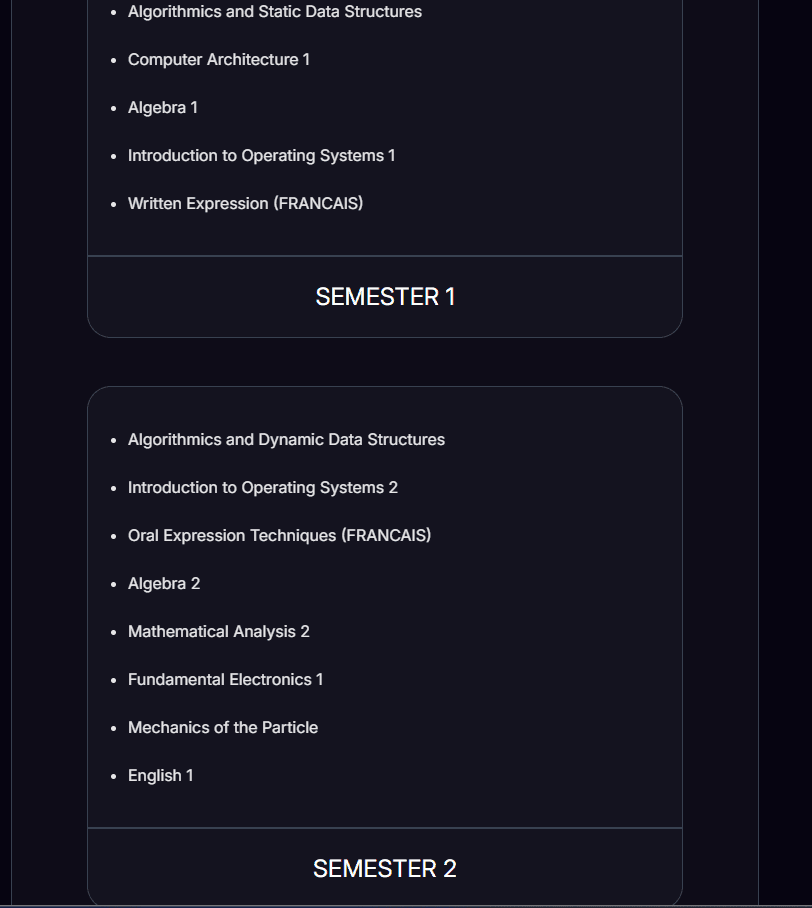Click the divider line above SEMESTER 2
This screenshot has height=908, width=812.
click(385, 828)
